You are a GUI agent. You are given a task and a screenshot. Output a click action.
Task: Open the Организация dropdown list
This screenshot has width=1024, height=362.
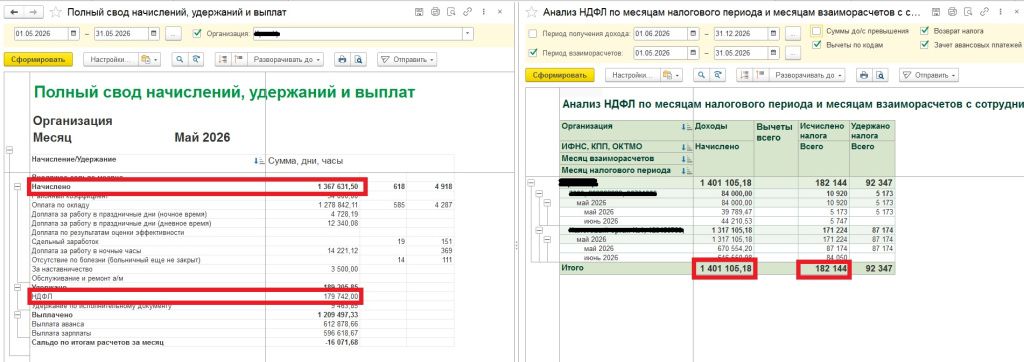tap(468, 34)
